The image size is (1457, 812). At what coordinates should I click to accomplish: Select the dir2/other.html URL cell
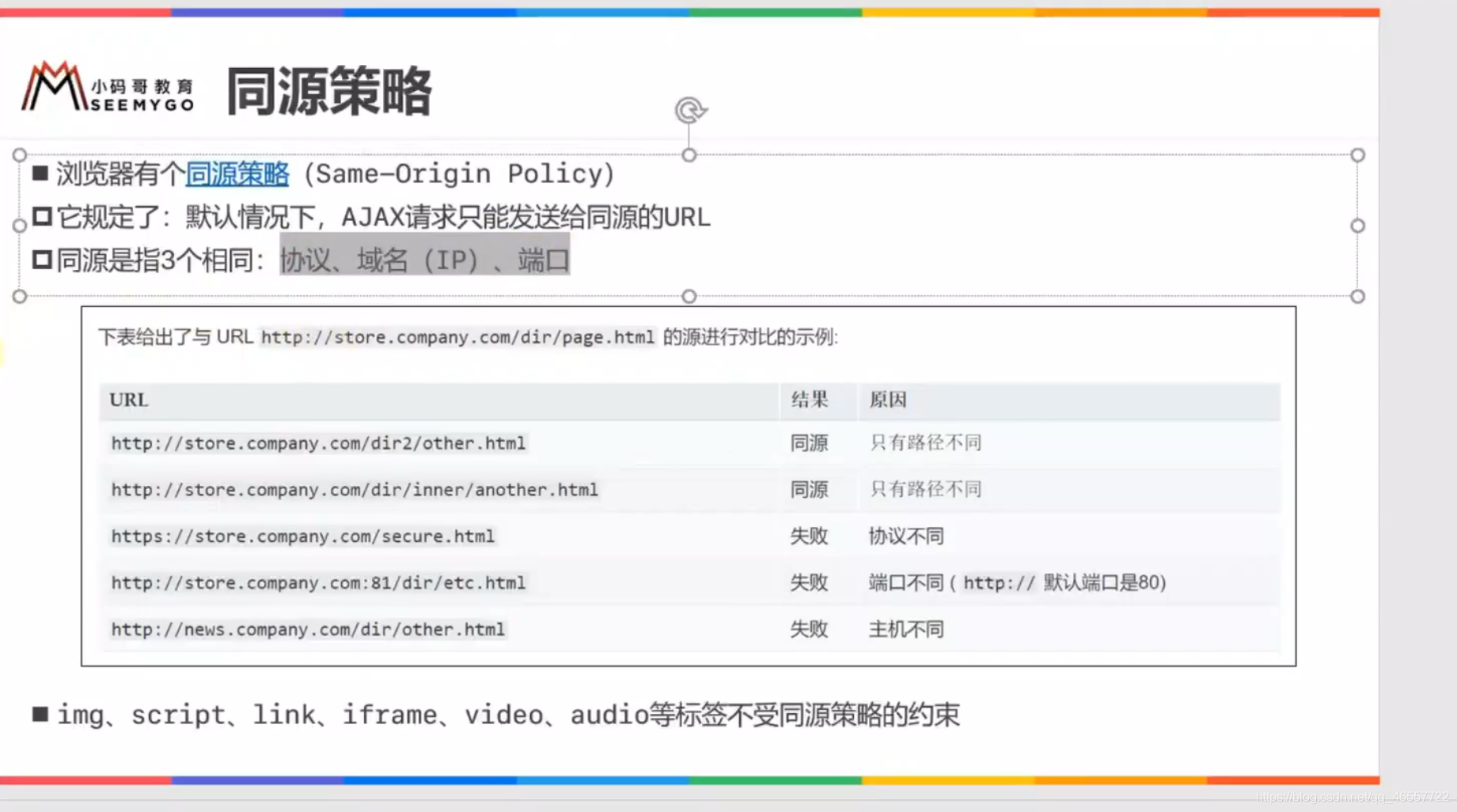click(318, 443)
